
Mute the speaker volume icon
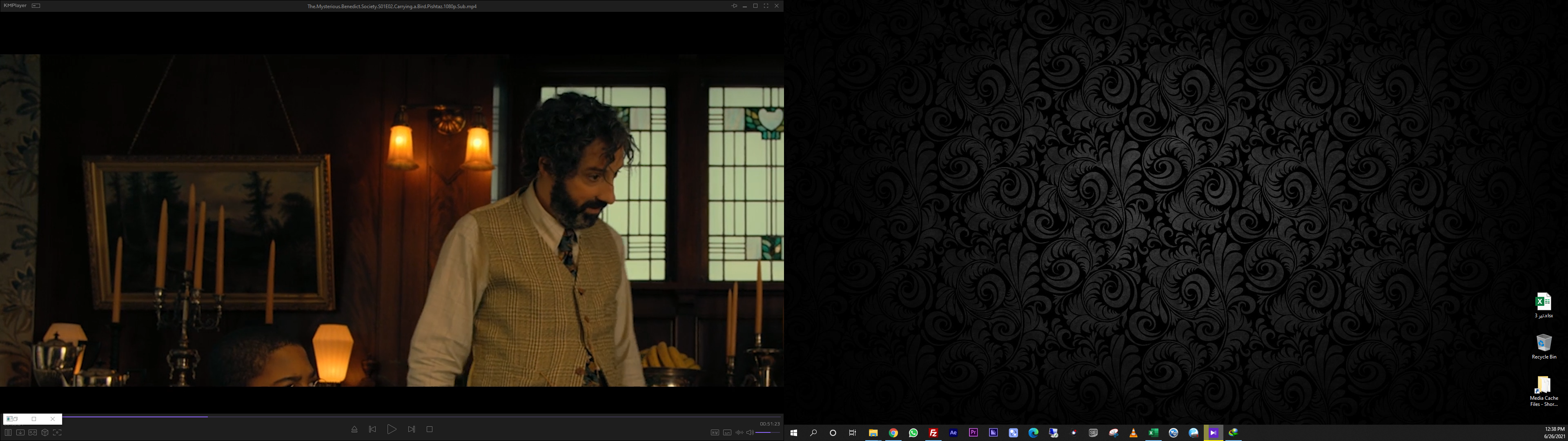pyautogui.click(x=750, y=432)
